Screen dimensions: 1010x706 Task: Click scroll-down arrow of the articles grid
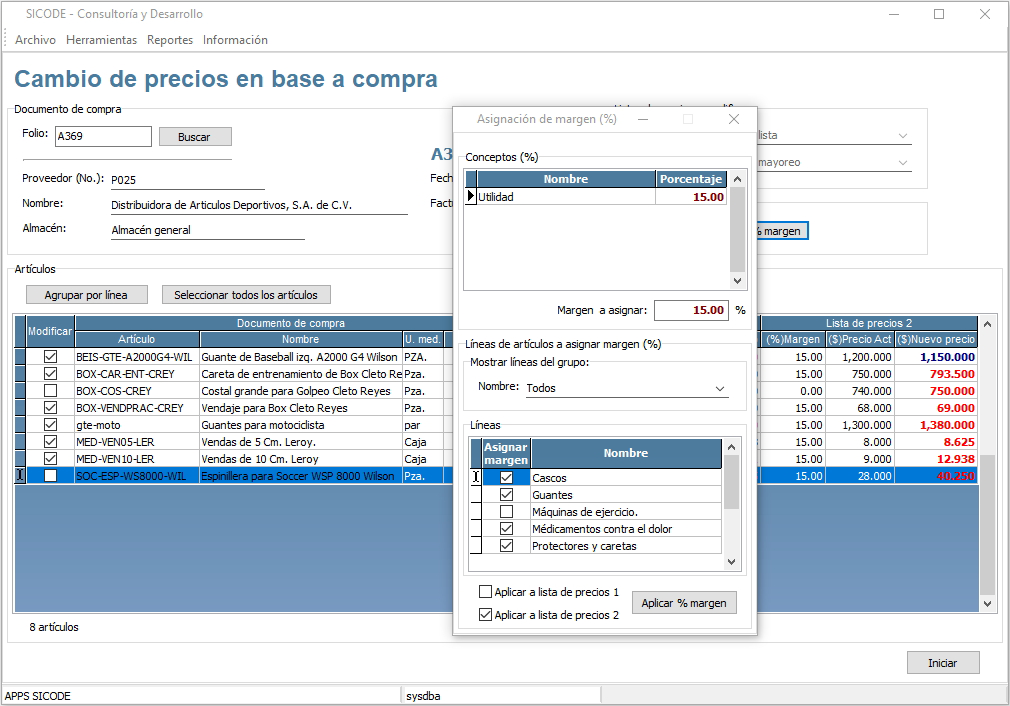click(x=988, y=604)
